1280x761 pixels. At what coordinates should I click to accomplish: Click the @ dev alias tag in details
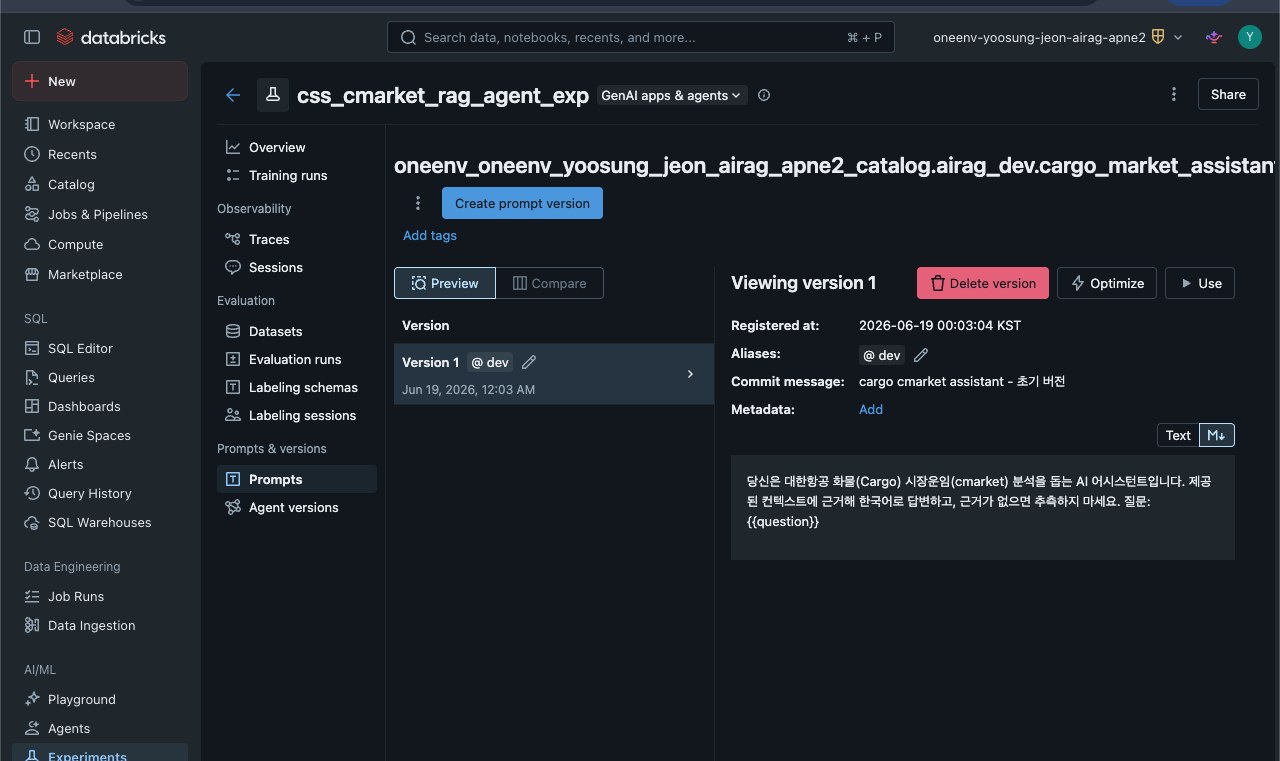click(x=882, y=355)
